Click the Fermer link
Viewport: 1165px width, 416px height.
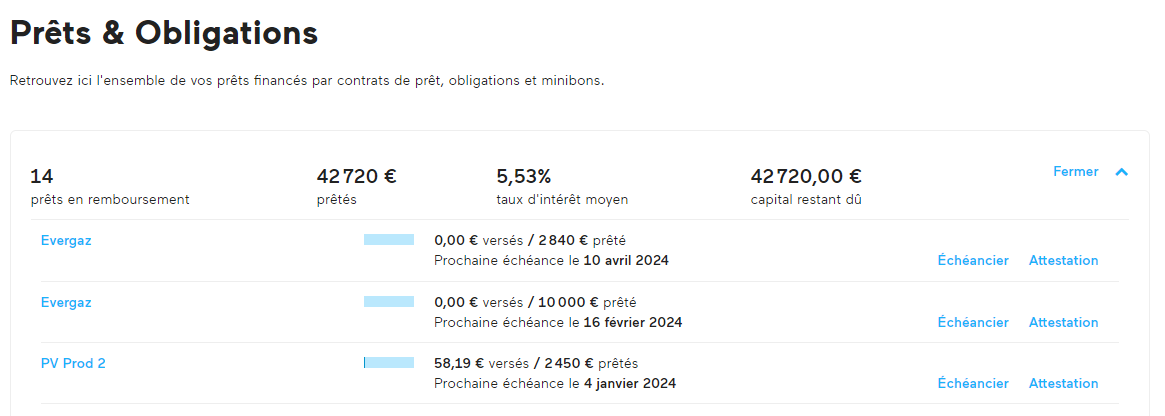(x=1075, y=172)
